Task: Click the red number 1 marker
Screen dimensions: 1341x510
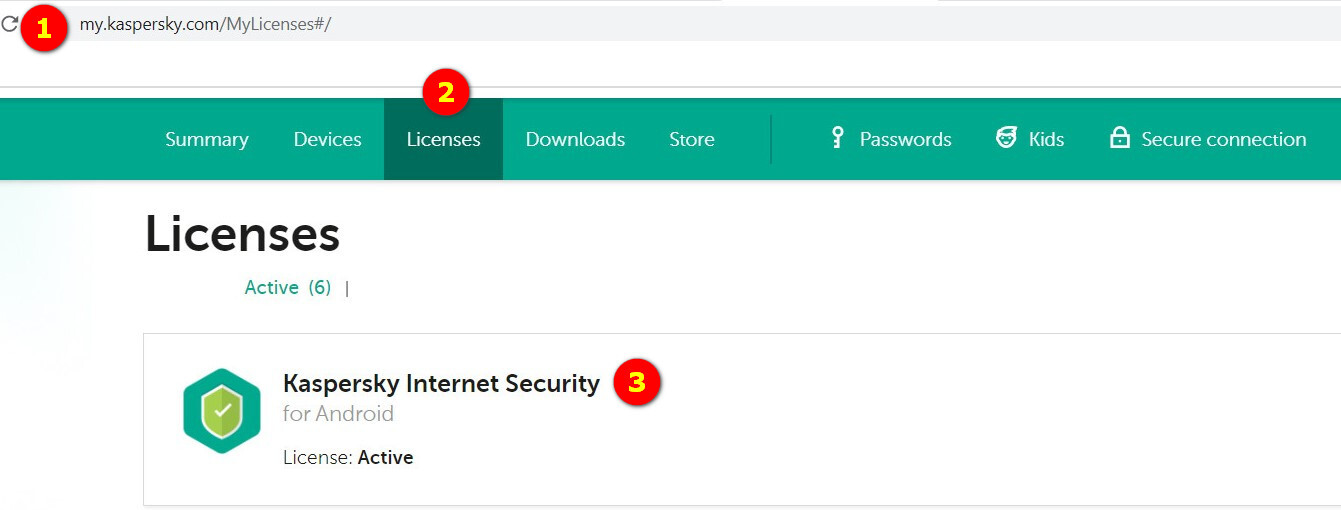Action: (42, 28)
